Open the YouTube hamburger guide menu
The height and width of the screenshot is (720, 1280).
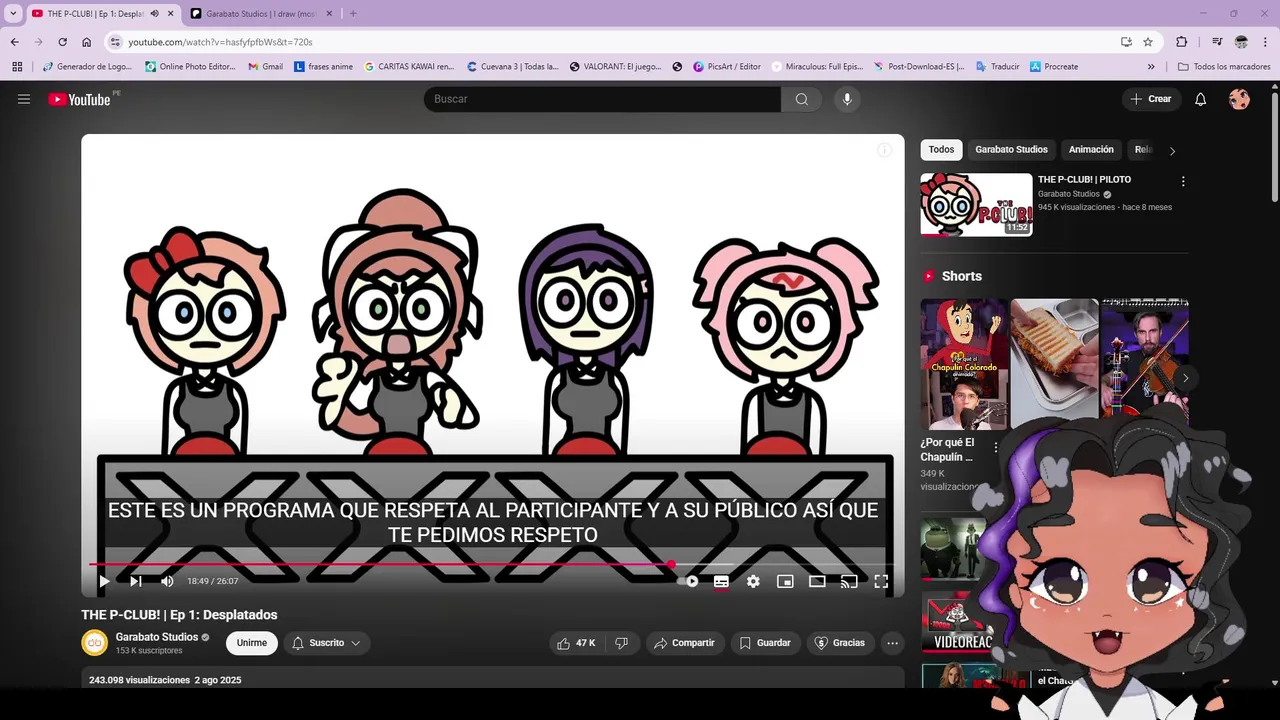[24, 99]
